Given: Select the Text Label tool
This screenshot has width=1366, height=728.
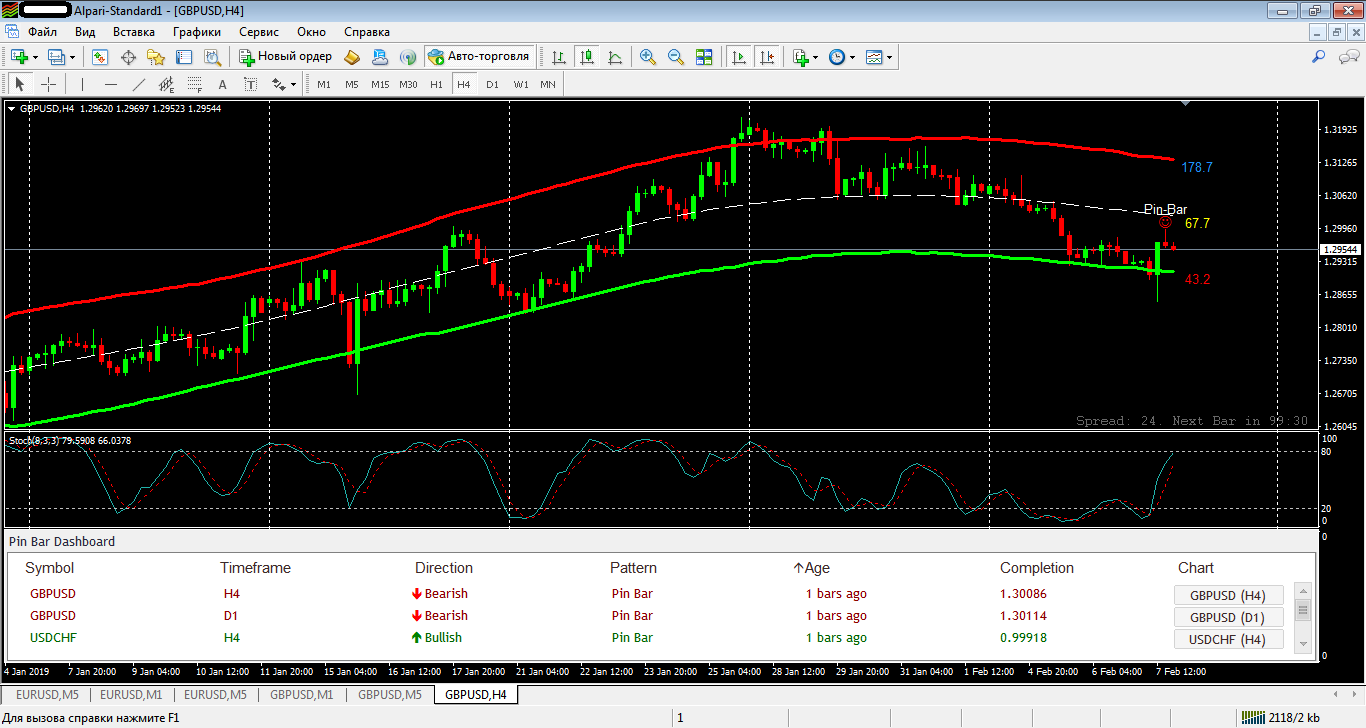Looking at the screenshot, I should pos(251,84).
